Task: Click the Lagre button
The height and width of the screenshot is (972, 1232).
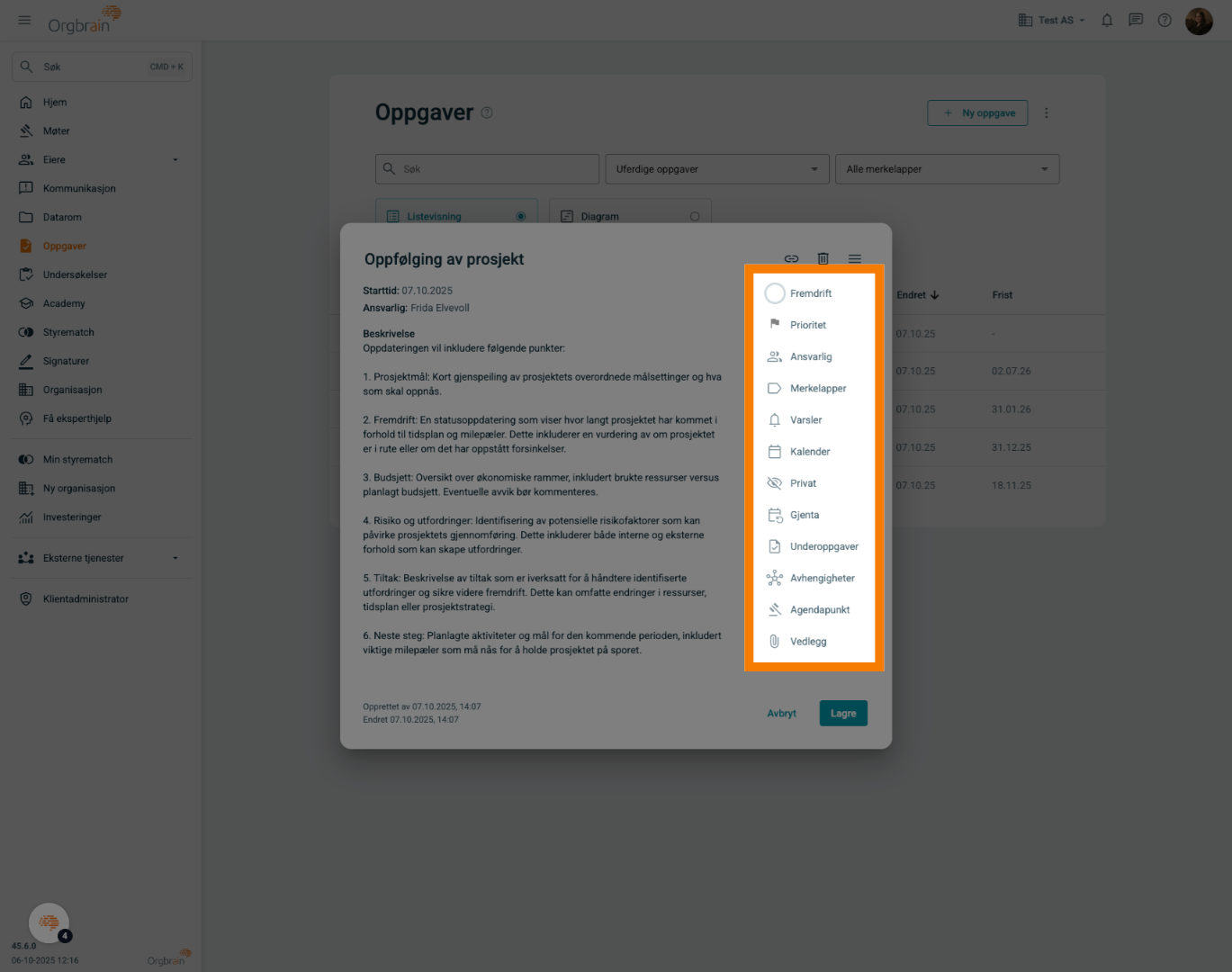Action: (x=843, y=713)
